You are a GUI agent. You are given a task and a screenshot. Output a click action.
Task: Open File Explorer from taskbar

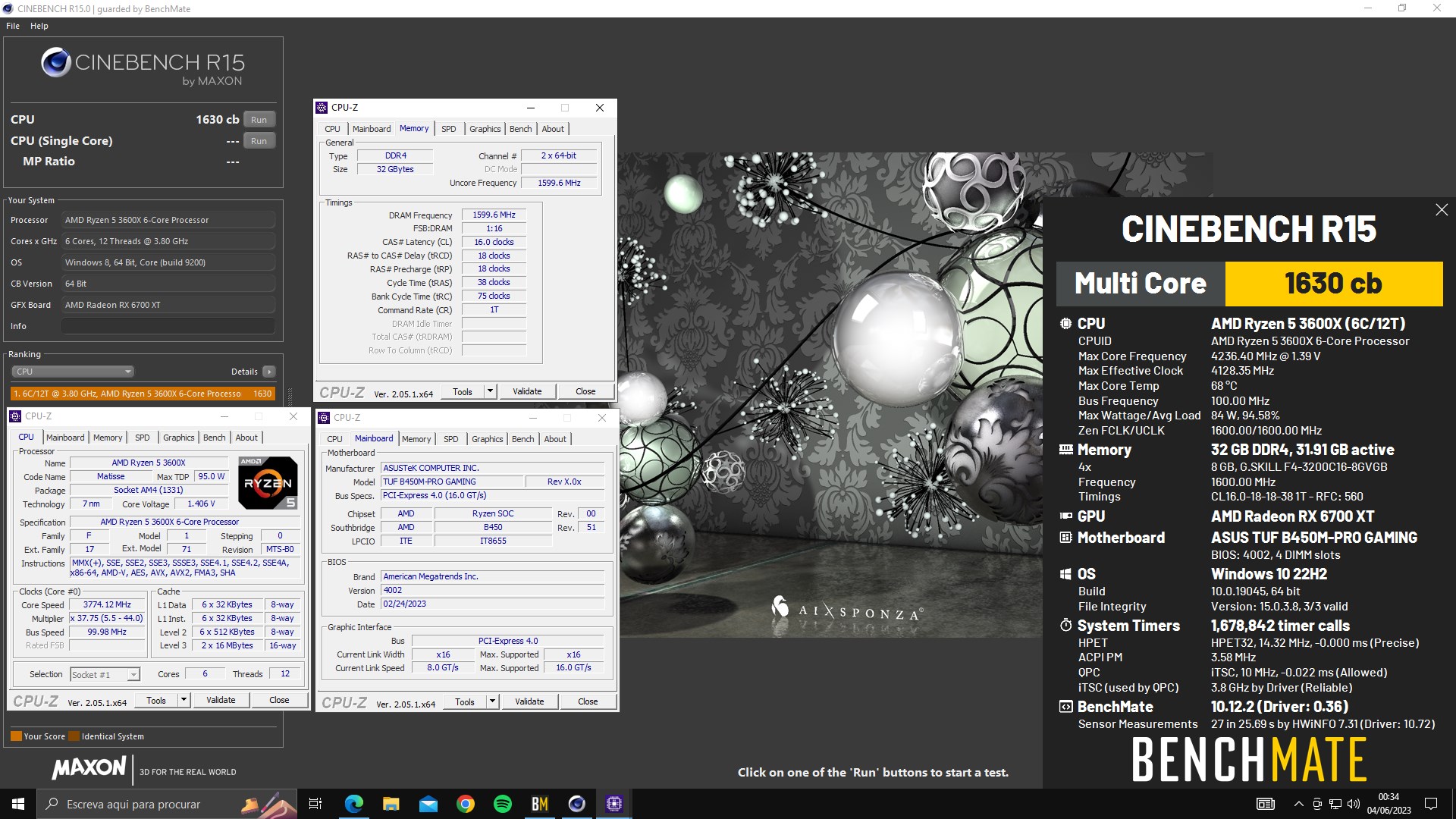point(391,804)
